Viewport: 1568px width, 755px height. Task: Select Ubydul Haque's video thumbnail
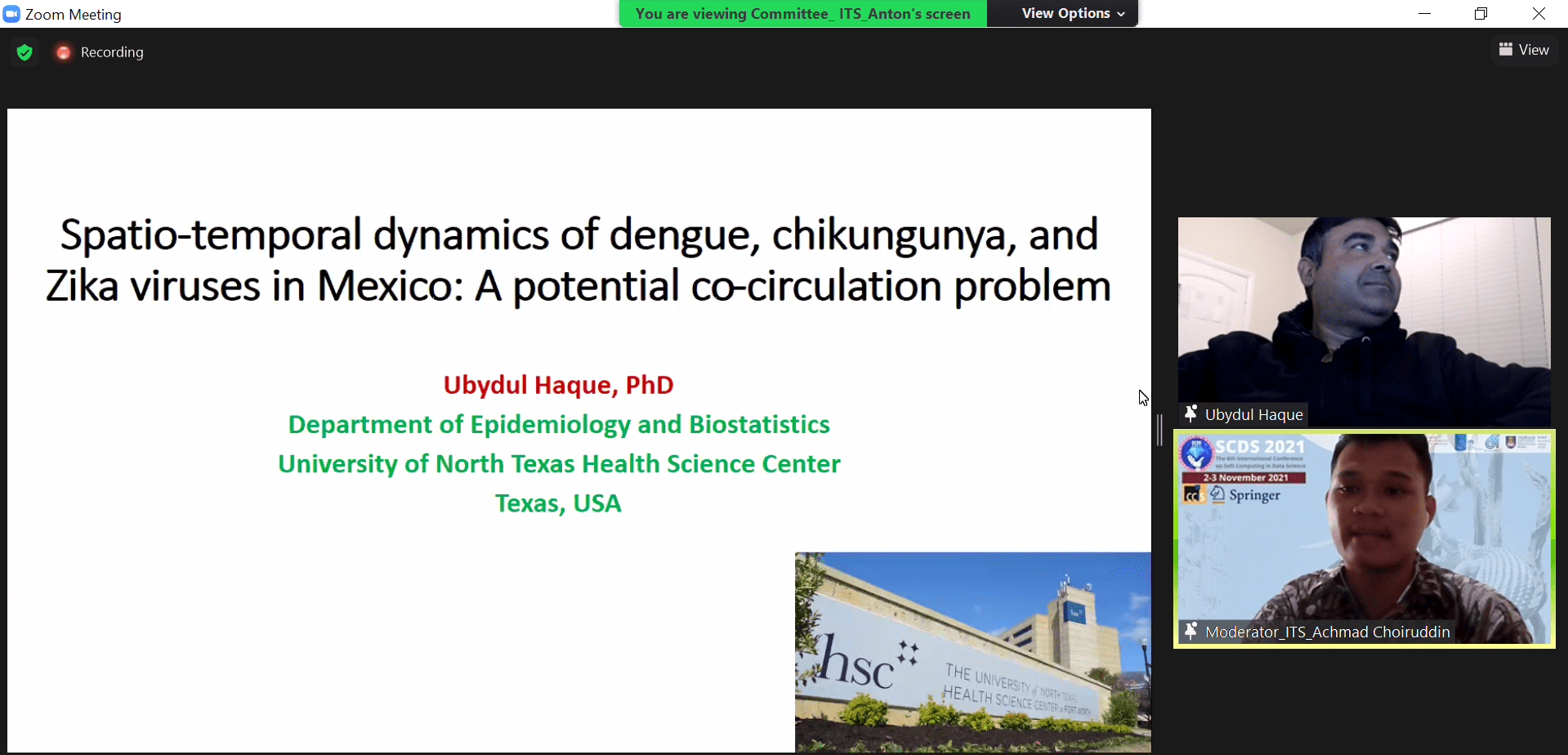tap(1363, 310)
